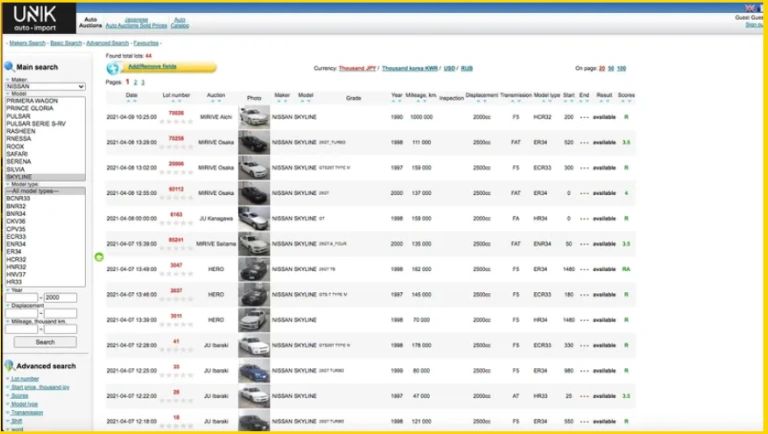
Task: Open photo thumbnail of lot 70026
Action: coord(254,117)
